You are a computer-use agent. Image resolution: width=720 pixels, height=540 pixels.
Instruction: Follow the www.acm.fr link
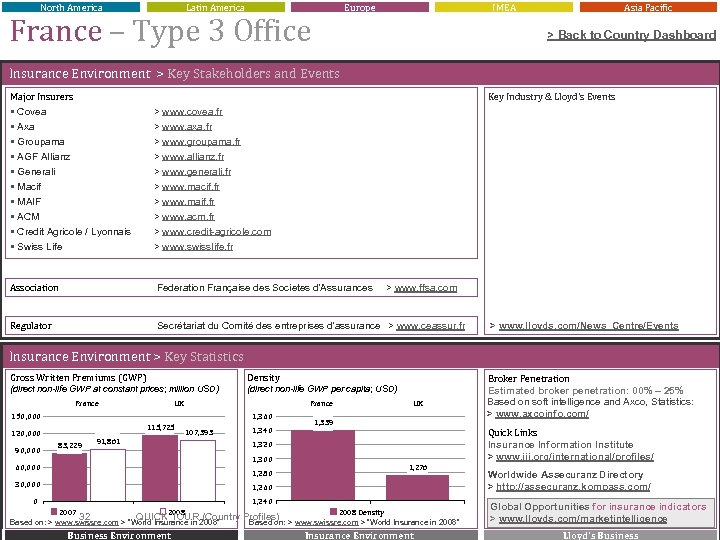pos(188,217)
